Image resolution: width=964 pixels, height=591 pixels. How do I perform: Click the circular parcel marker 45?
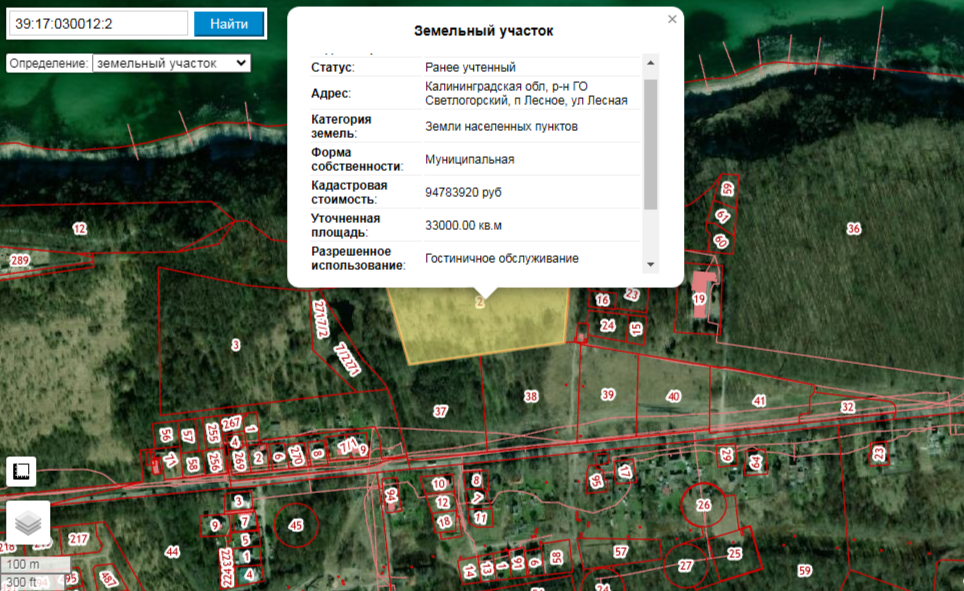point(295,524)
